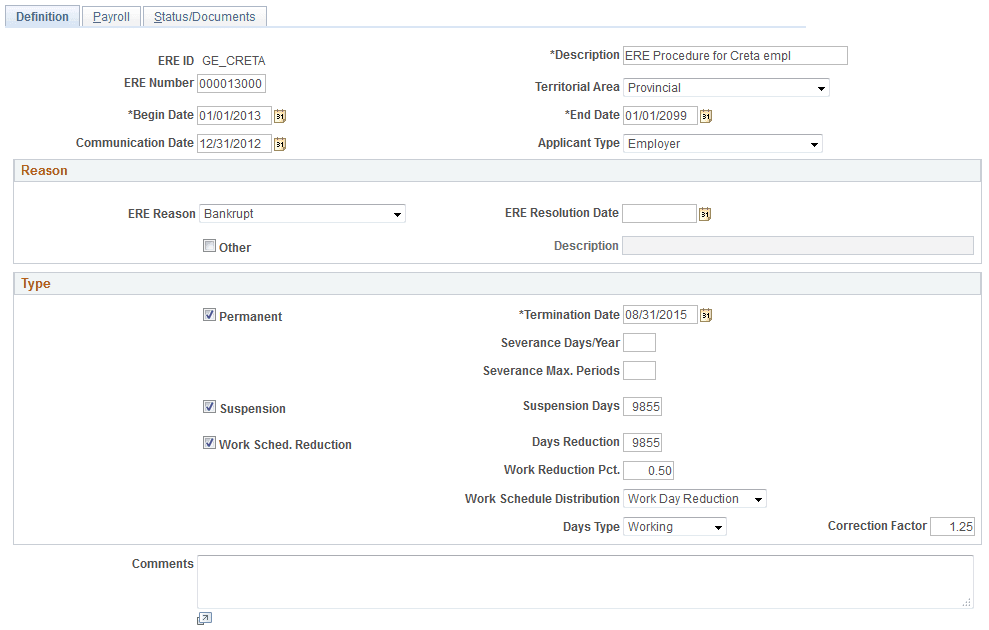989x630 pixels.
Task: Open the Days Type dropdown
Action: coord(717,526)
